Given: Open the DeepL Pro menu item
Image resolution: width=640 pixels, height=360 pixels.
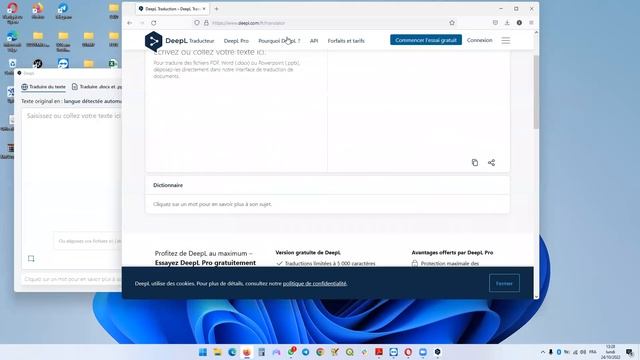Looking at the screenshot, I should click(x=236, y=41).
